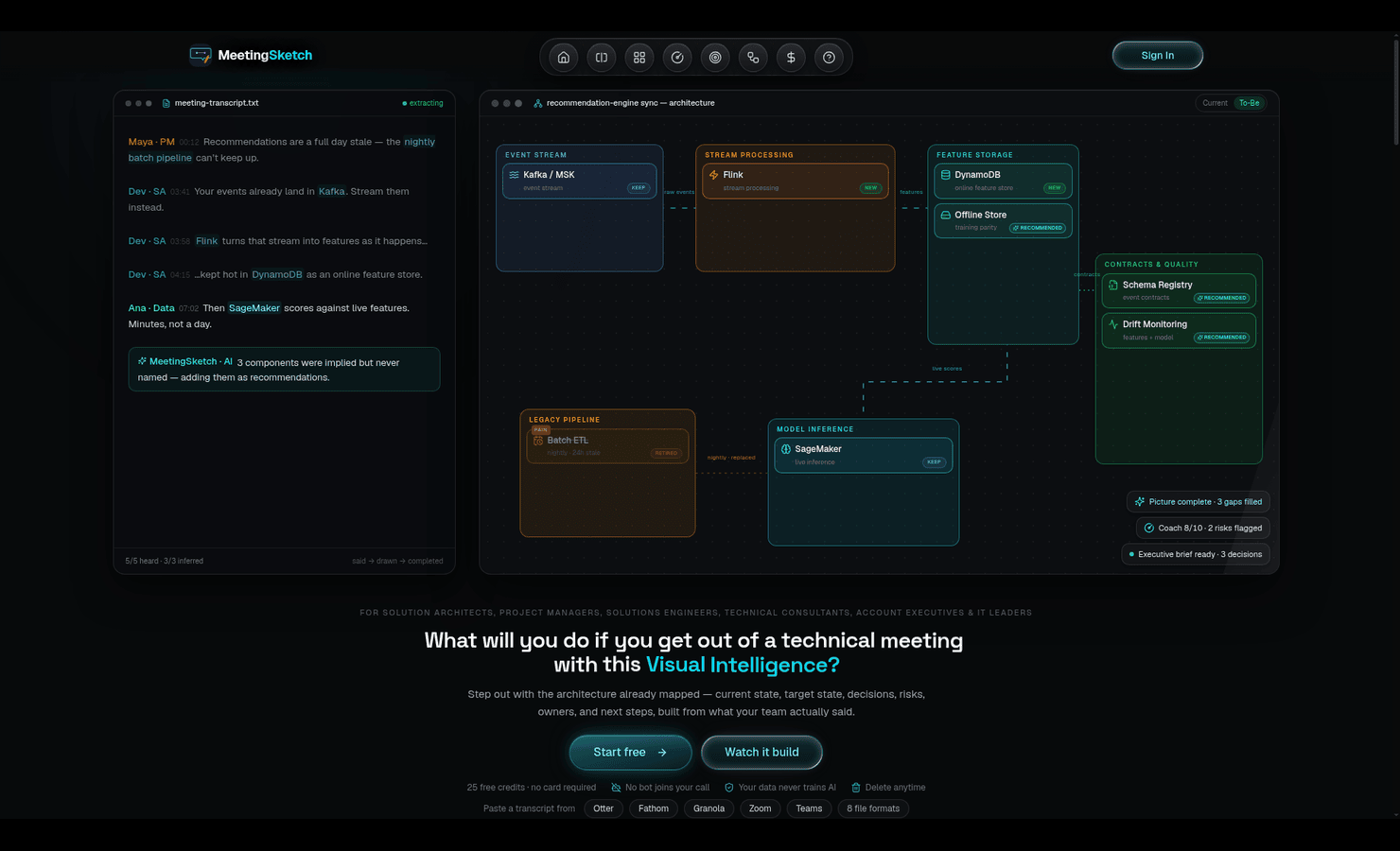Click the 8 file formats chip
This screenshot has height=851, width=1400.
click(x=873, y=808)
